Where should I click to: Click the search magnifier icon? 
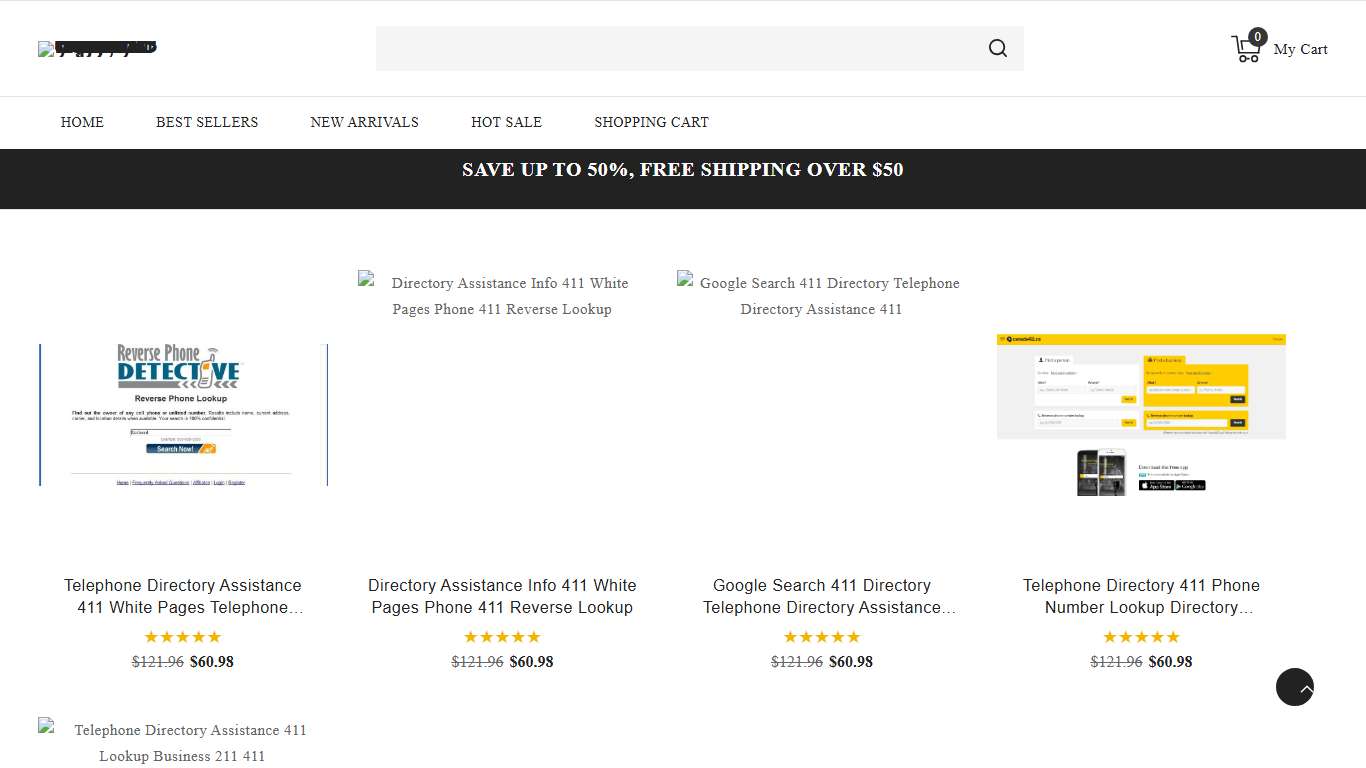pyautogui.click(x=997, y=48)
